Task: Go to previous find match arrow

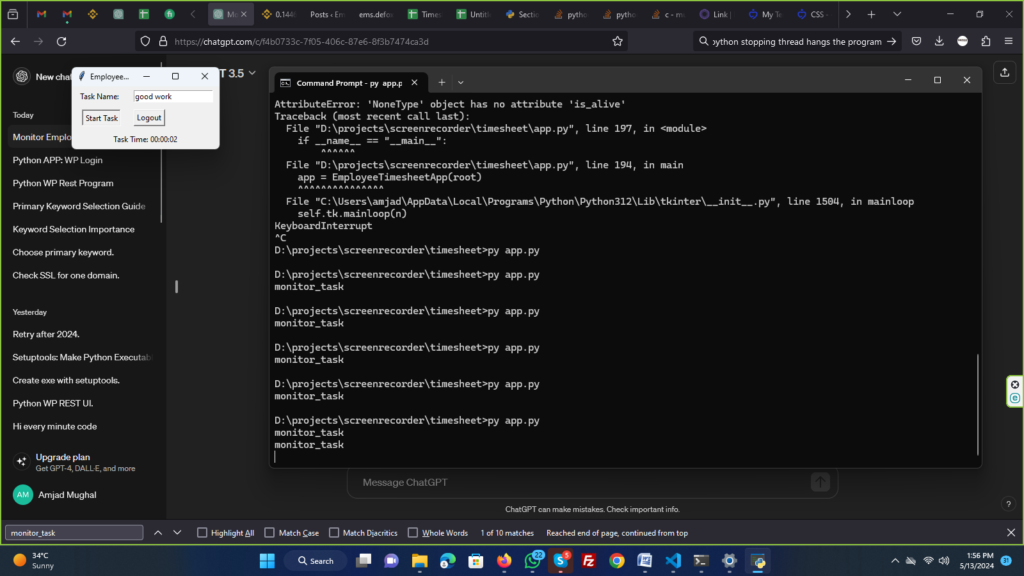Action: point(157,533)
